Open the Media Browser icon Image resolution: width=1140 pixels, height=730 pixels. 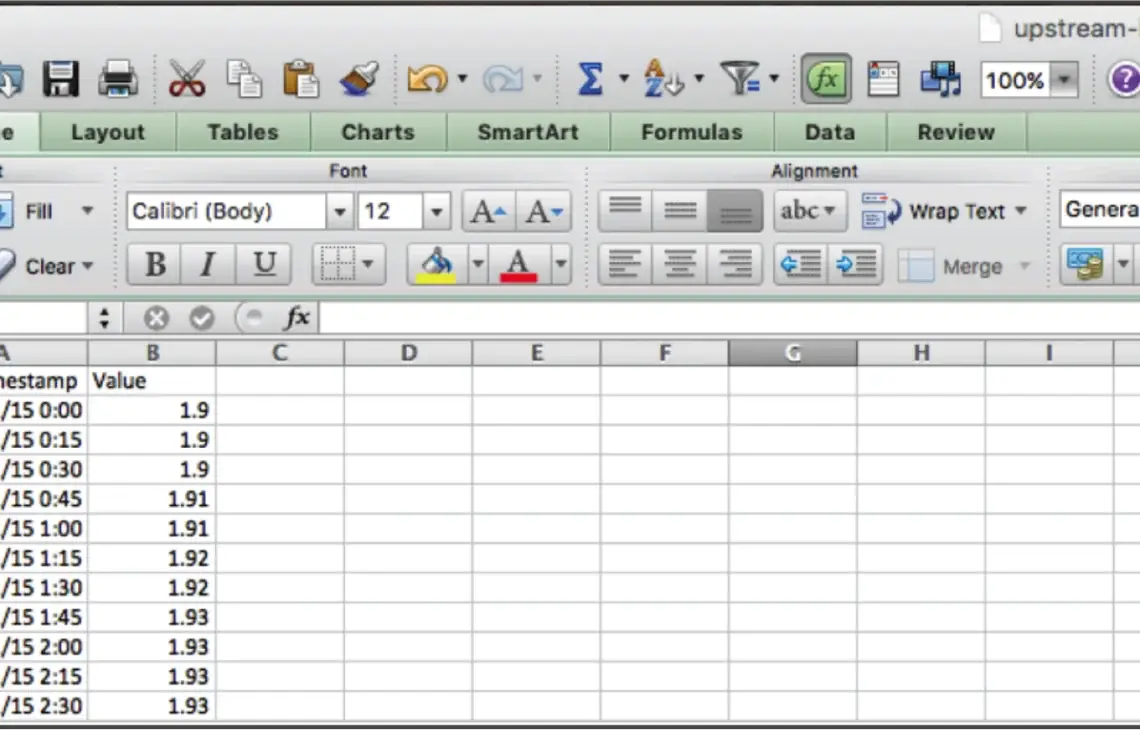tap(940, 79)
